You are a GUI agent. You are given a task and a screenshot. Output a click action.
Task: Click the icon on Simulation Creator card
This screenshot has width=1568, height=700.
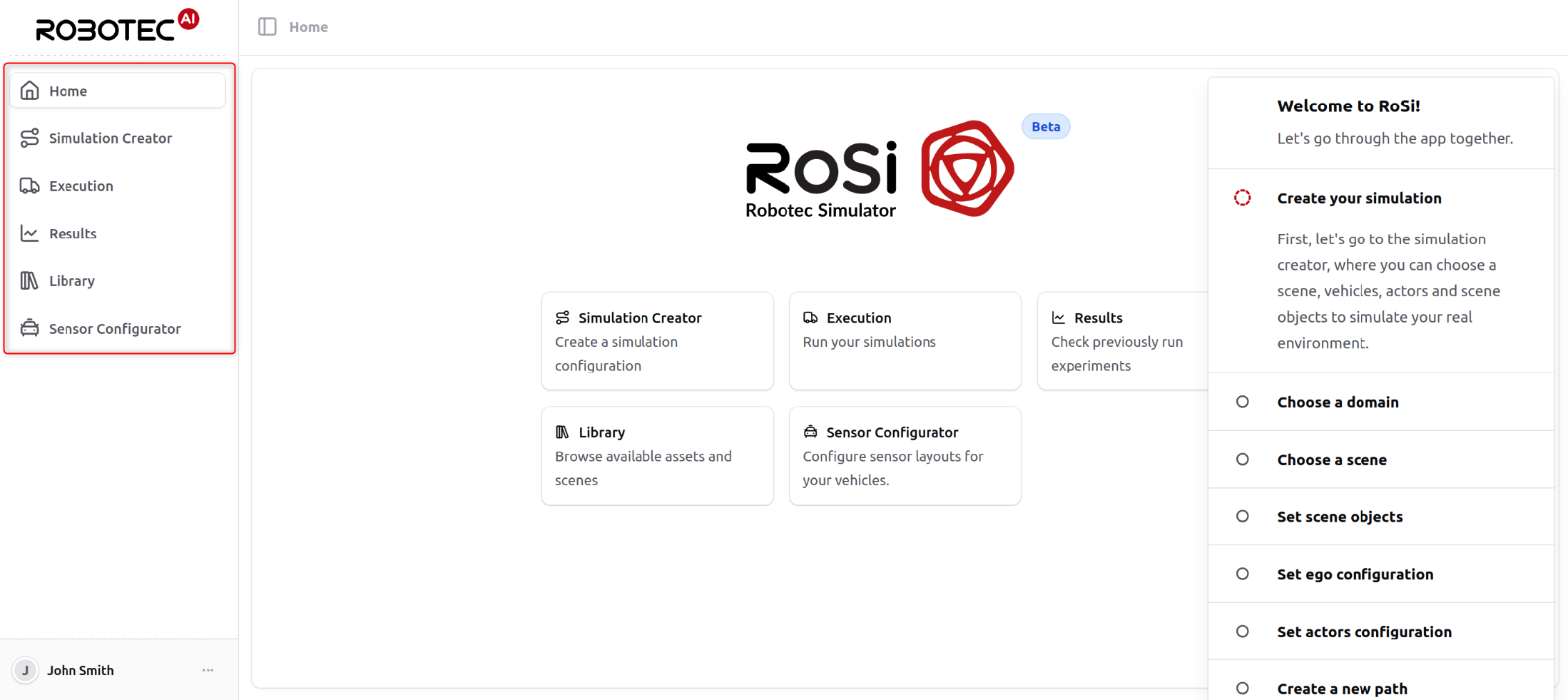tap(563, 318)
